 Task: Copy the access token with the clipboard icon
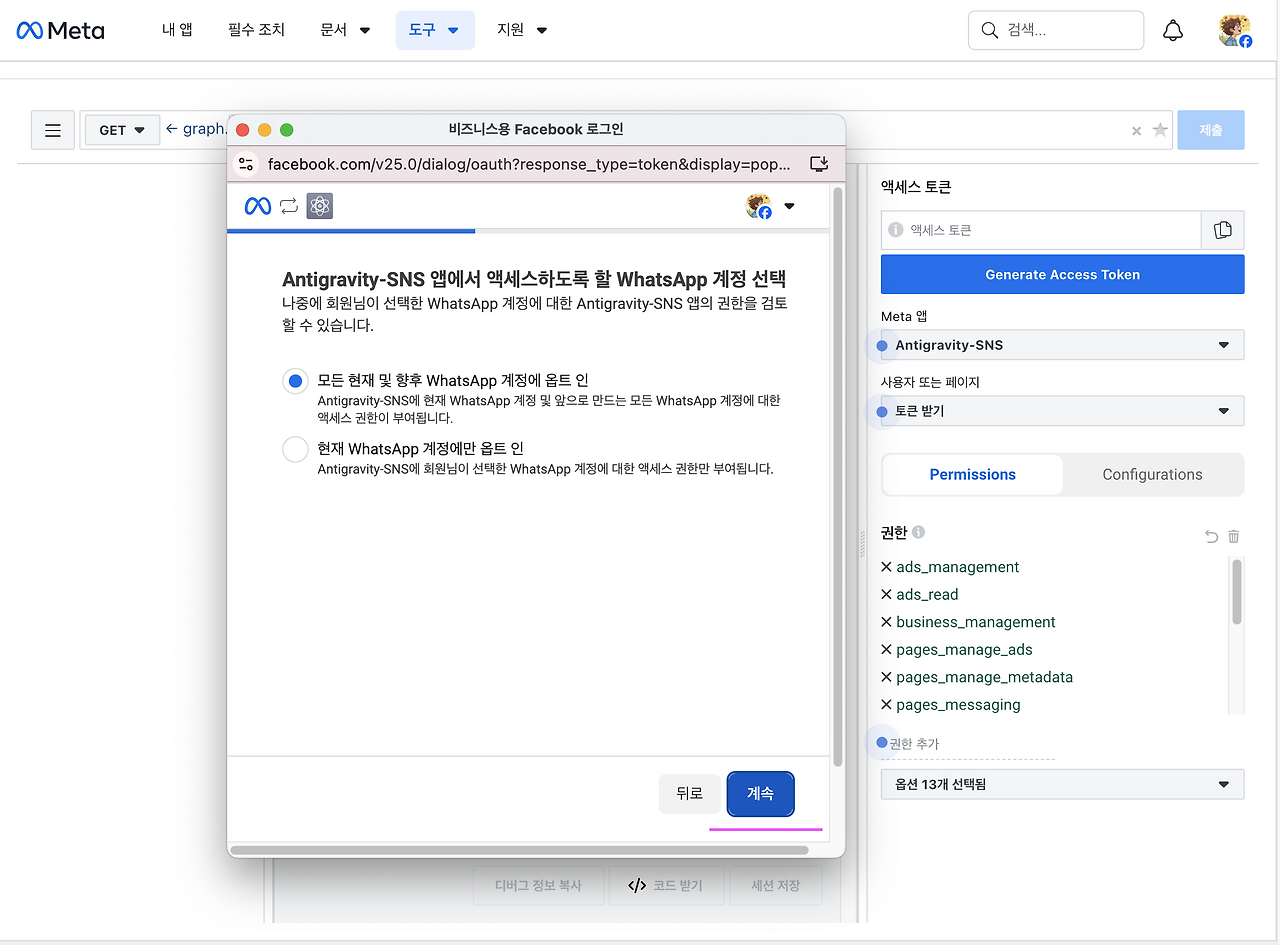click(x=1223, y=230)
